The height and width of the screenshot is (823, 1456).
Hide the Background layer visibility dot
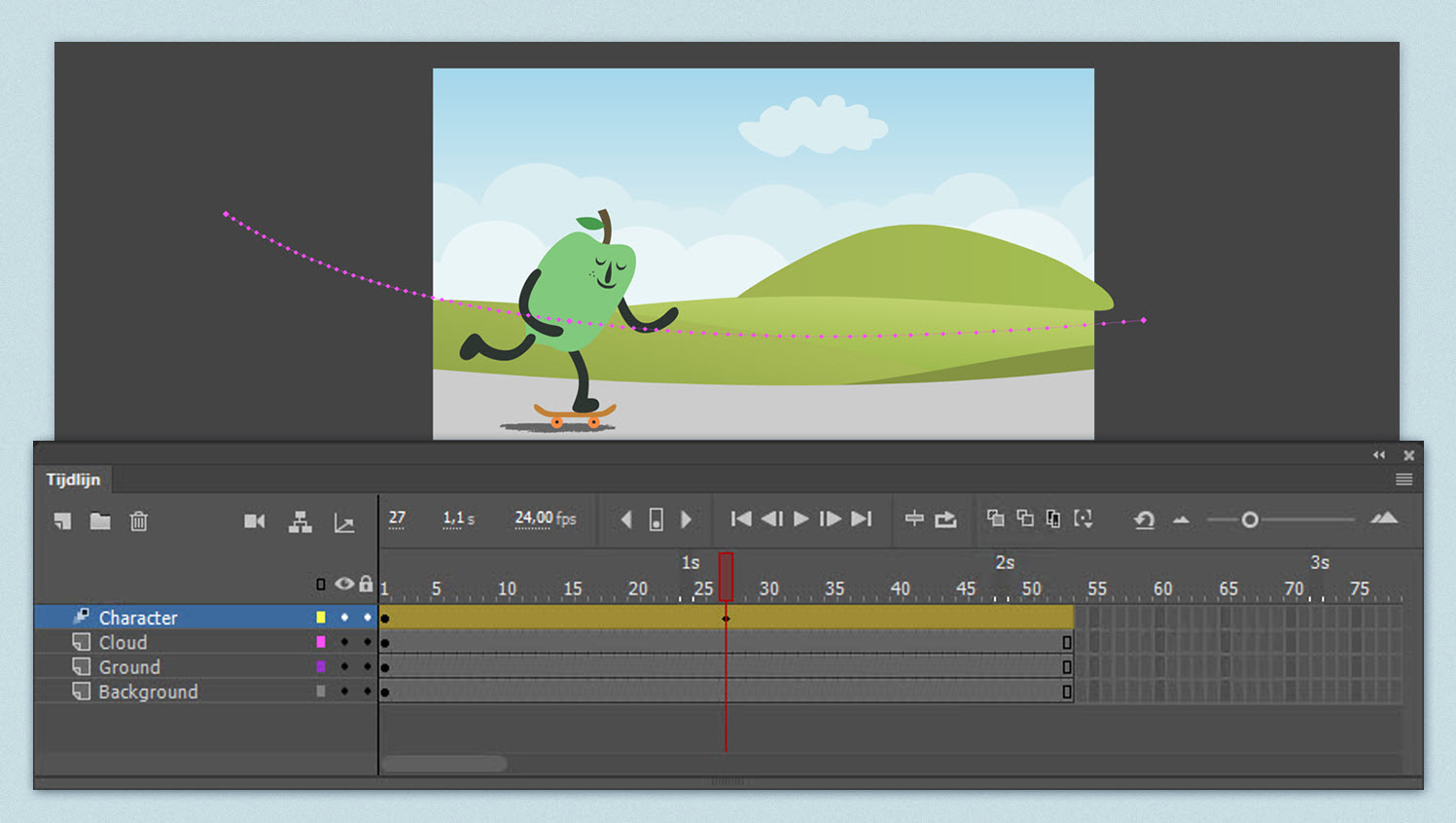pos(344,692)
